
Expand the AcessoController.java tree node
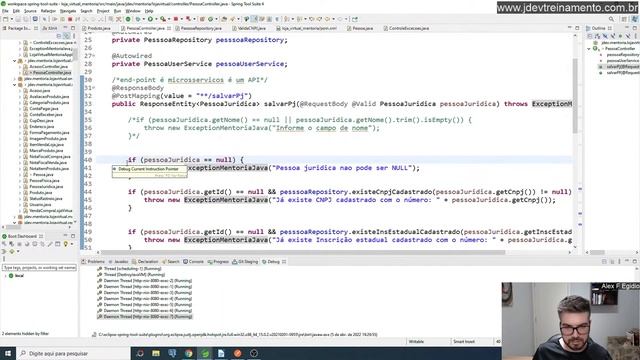click(20, 67)
